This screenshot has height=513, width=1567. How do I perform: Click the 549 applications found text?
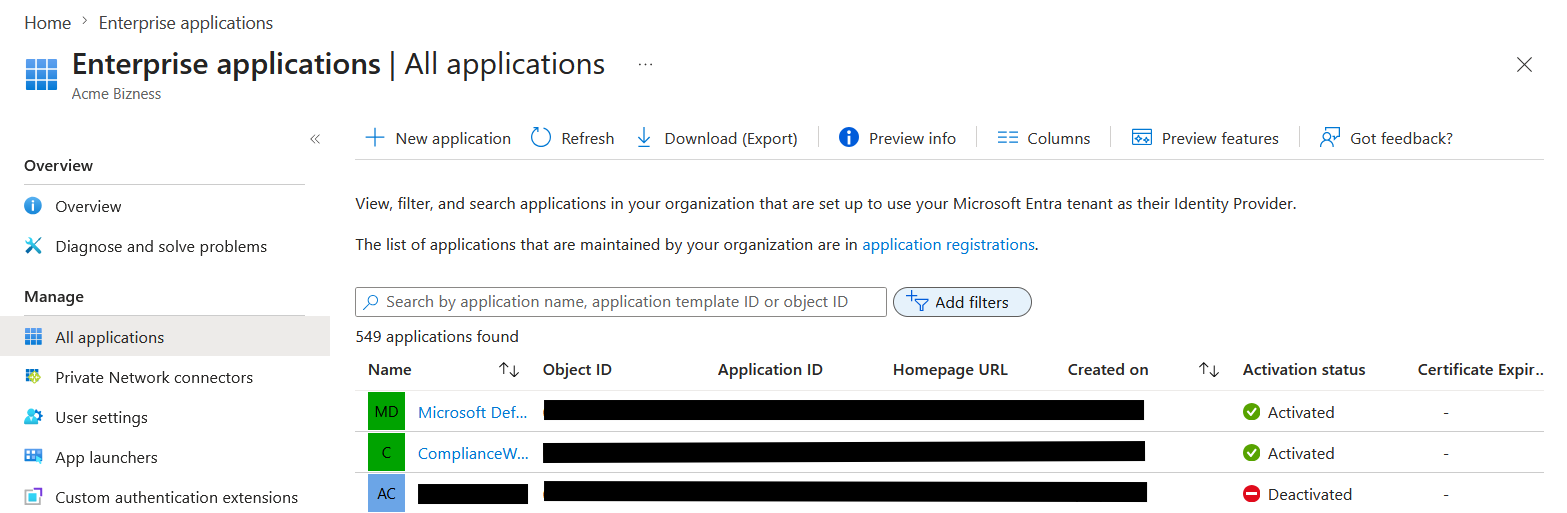[x=437, y=336]
